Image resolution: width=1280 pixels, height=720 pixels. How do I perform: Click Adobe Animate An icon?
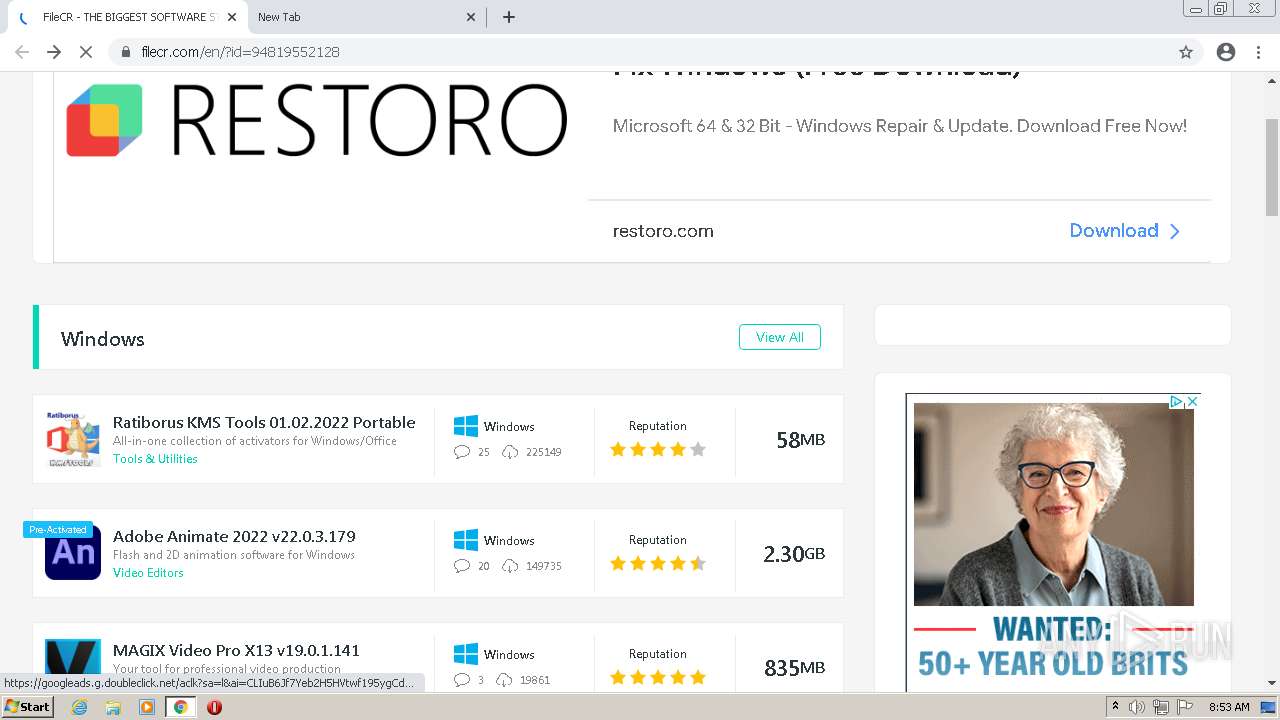pyautogui.click(x=73, y=553)
